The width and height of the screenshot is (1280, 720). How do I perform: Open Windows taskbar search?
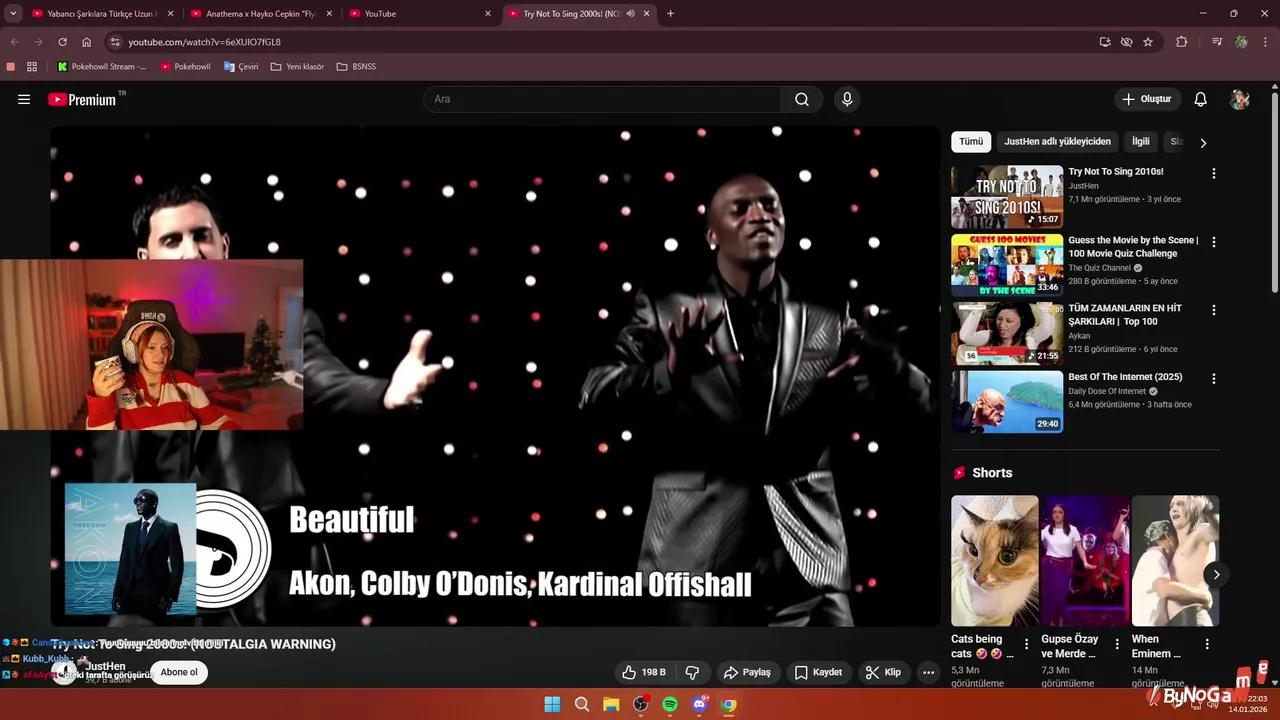(x=582, y=704)
